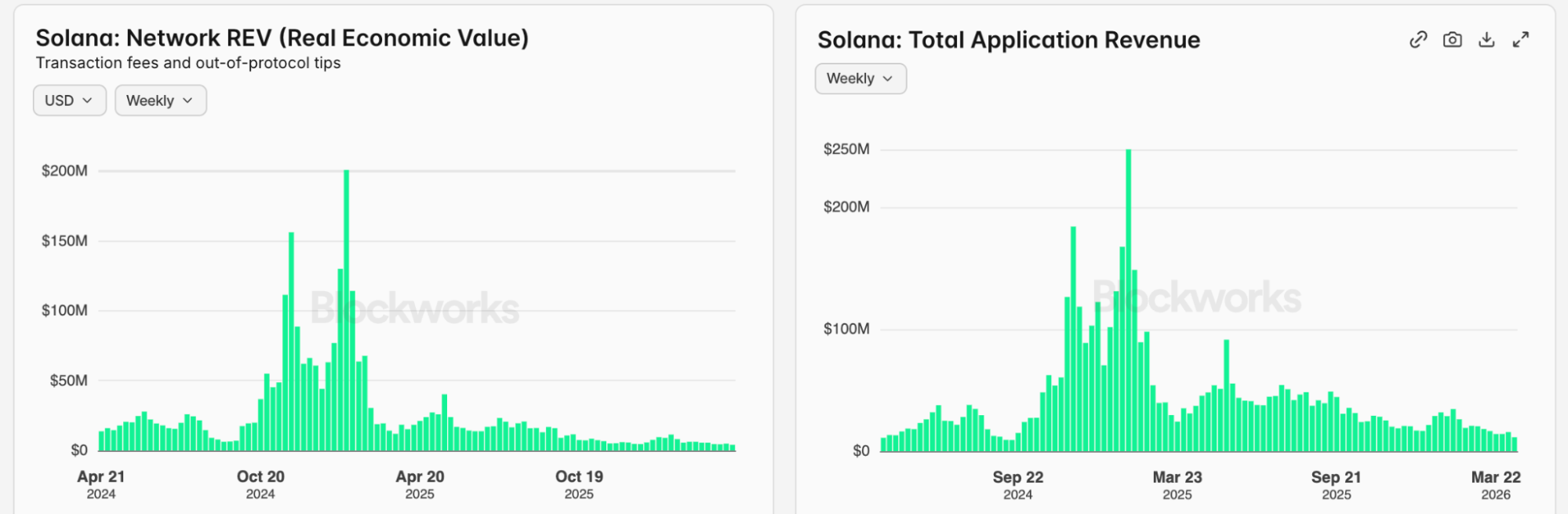
Task: Click the $250M y-axis label on Application Revenue
Action: pyautogui.click(x=846, y=149)
